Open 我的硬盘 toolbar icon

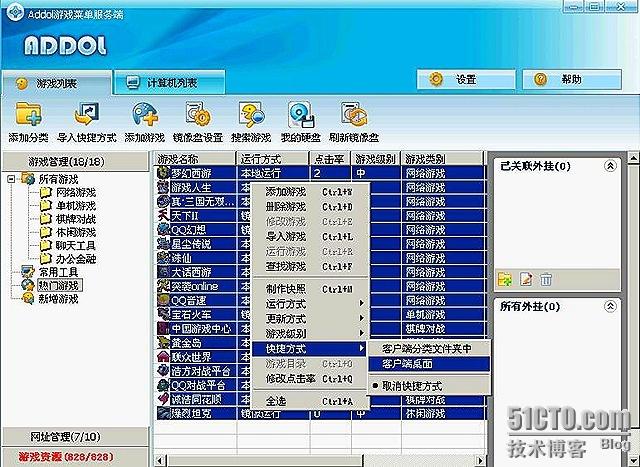tap(301, 114)
